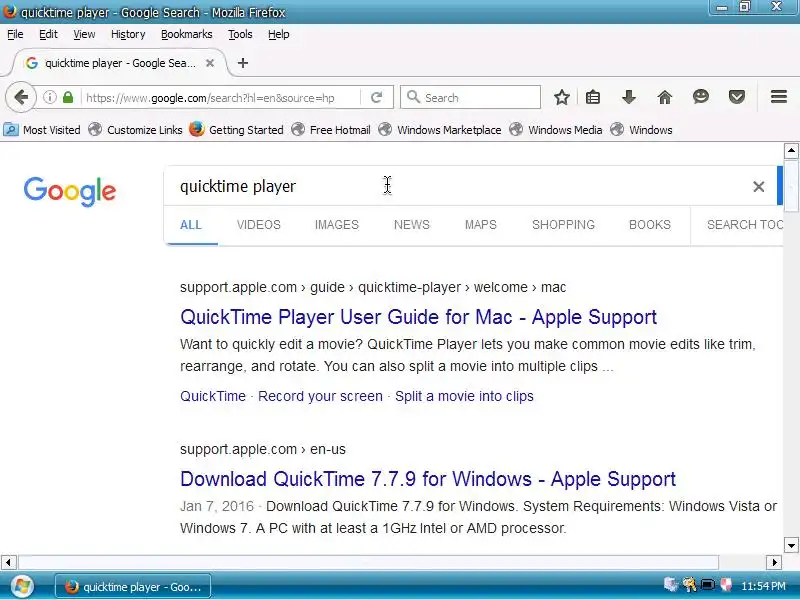Bookmark this page with the star icon
Viewport: 800px width, 600px height.
pyautogui.click(x=562, y=97)
